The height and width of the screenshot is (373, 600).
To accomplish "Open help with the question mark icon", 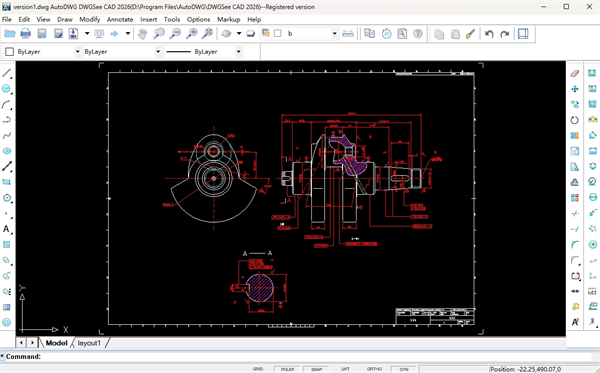I will pyautogui.click(x=418, y=34).
